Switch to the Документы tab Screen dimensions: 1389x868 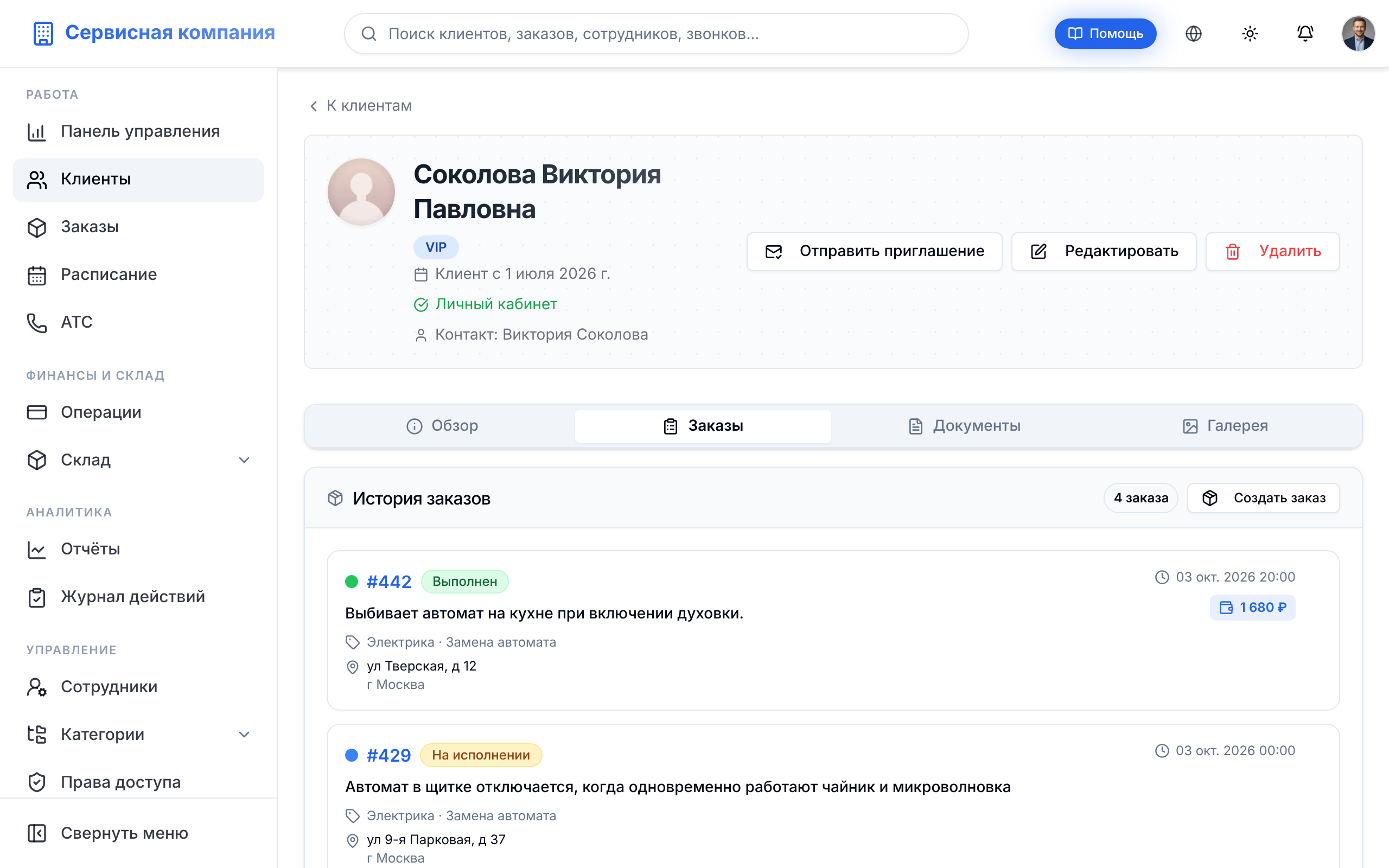pos(964,426)
